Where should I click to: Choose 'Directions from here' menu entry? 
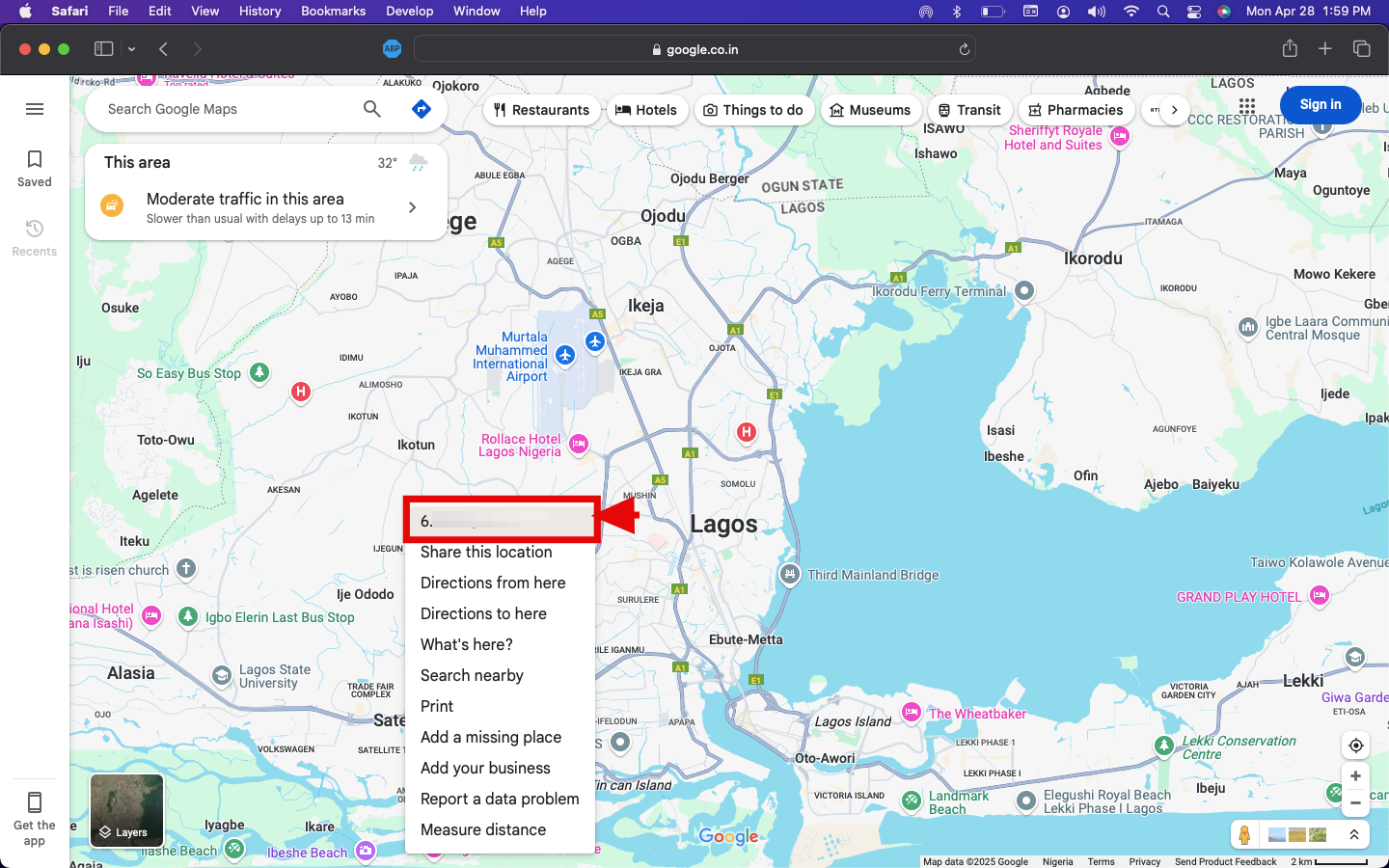(x=493, y=583)
